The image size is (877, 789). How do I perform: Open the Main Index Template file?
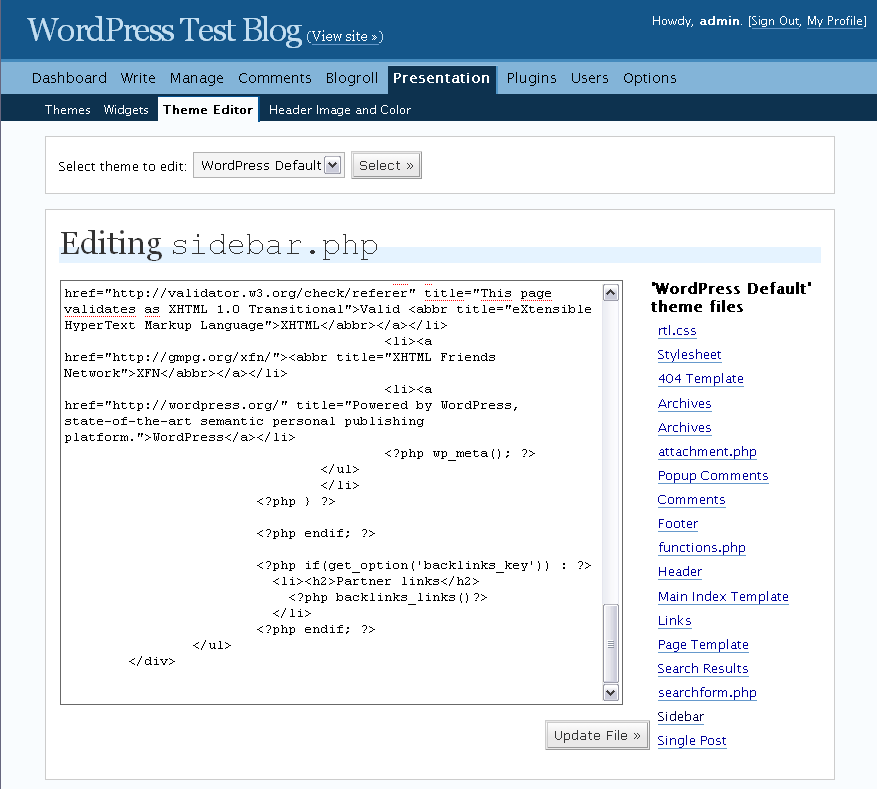point(723,597)
